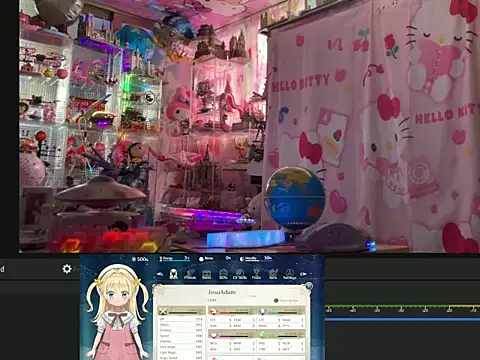Select the Defense stat row
Screen dimensions: 480x360
[181, 330]
